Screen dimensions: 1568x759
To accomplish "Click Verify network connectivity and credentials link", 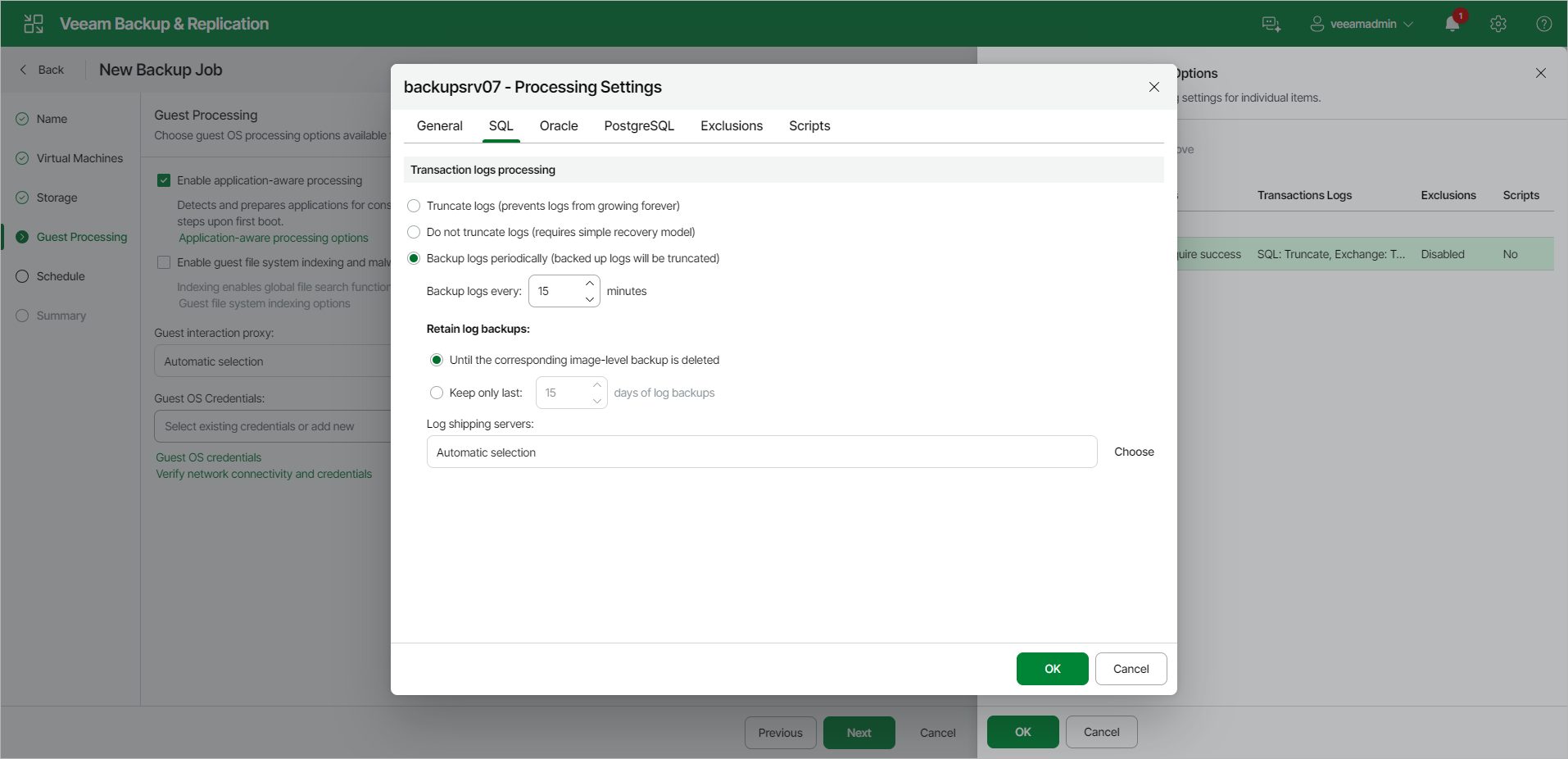I will tap(264, 474).
